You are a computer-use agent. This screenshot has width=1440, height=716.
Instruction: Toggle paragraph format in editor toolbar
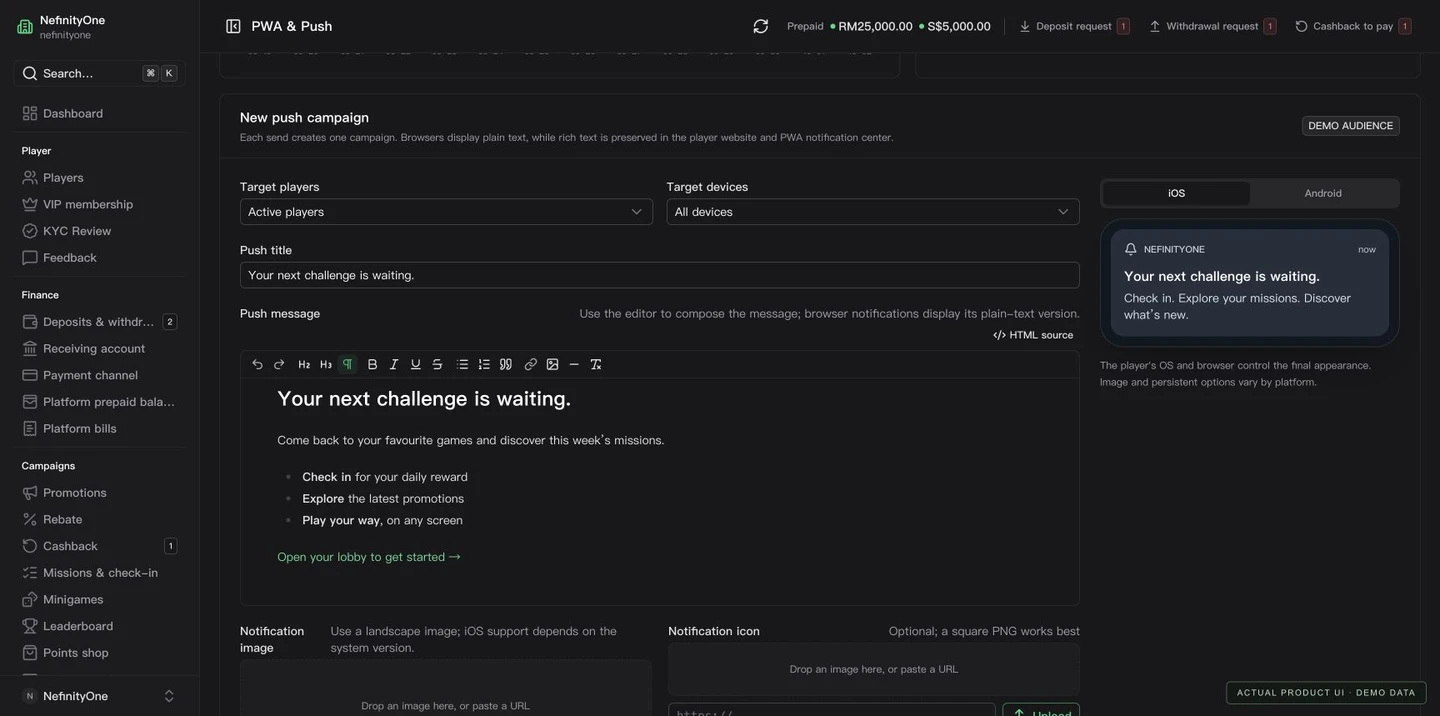tap(348, 365)
